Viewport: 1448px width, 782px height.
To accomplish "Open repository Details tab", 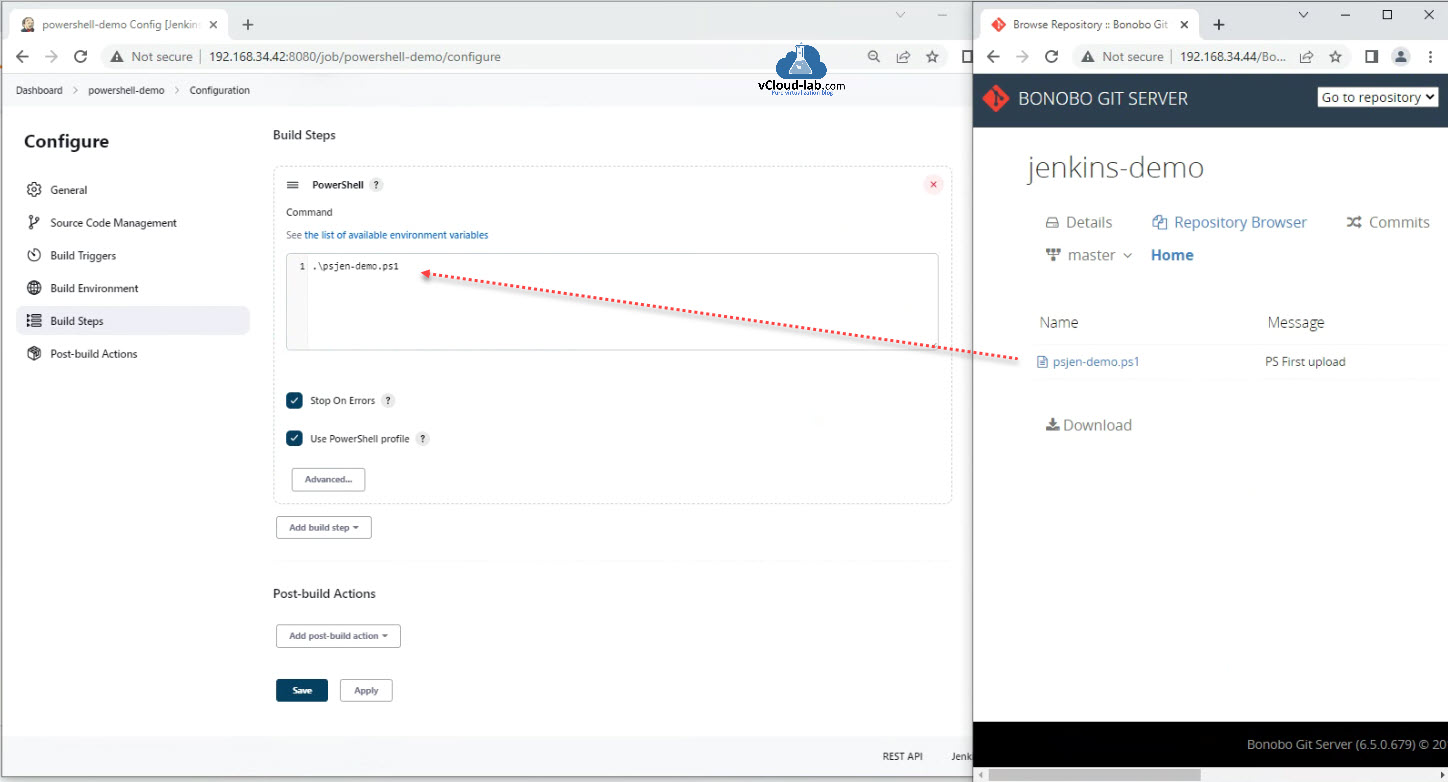I will click(x=1078, y=222).
